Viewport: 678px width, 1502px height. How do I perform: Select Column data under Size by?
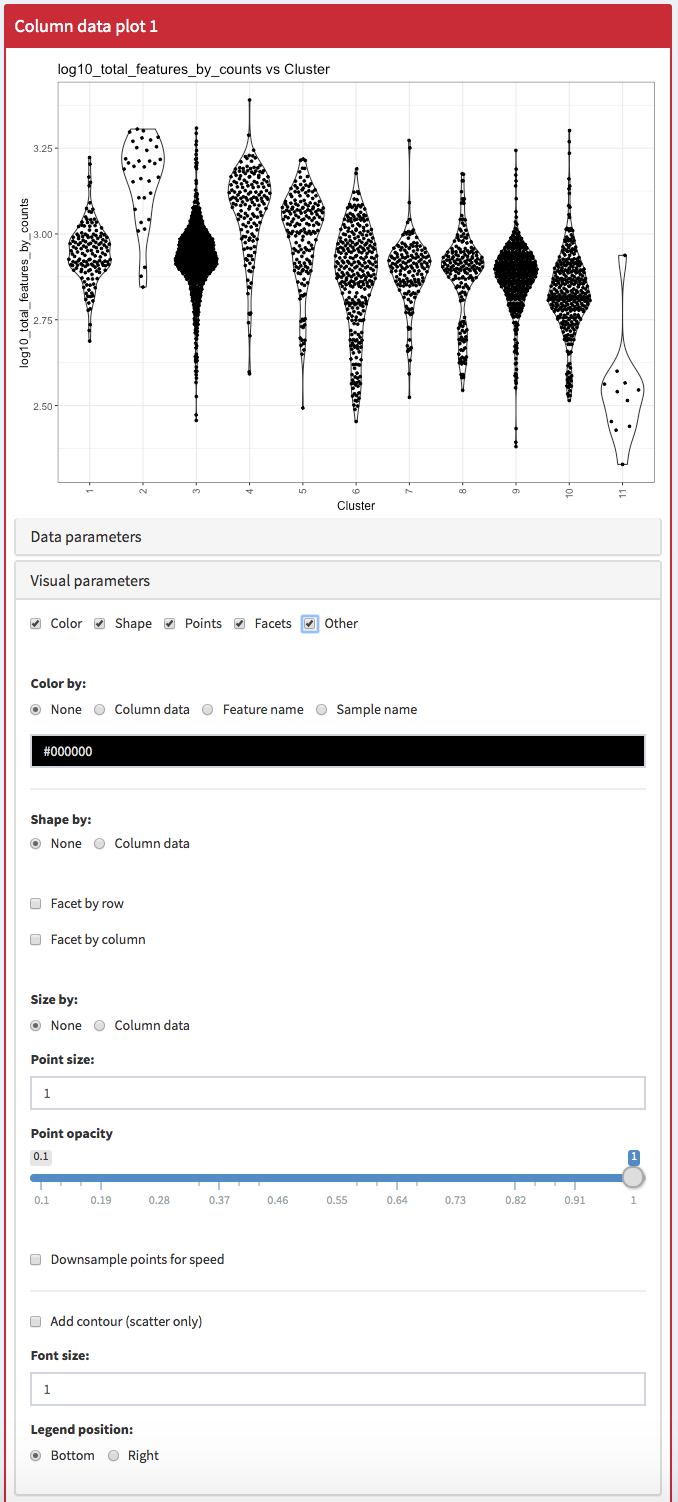click(100, 1026)
